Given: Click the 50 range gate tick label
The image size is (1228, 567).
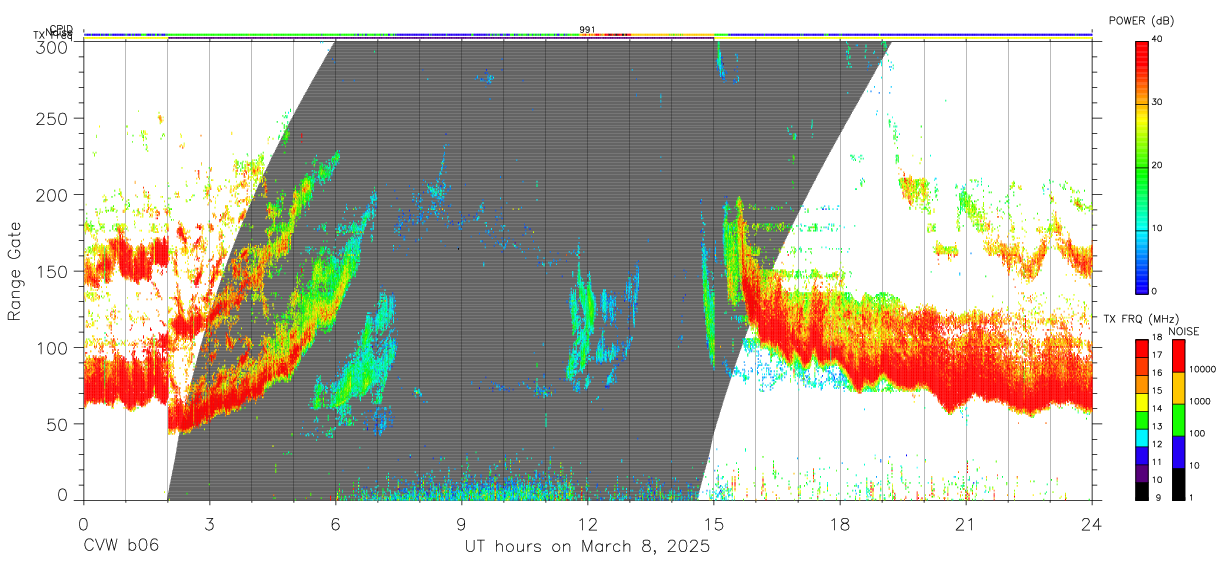Looking at the screenshot, I should pyautogui.click(x=58, y=424).
